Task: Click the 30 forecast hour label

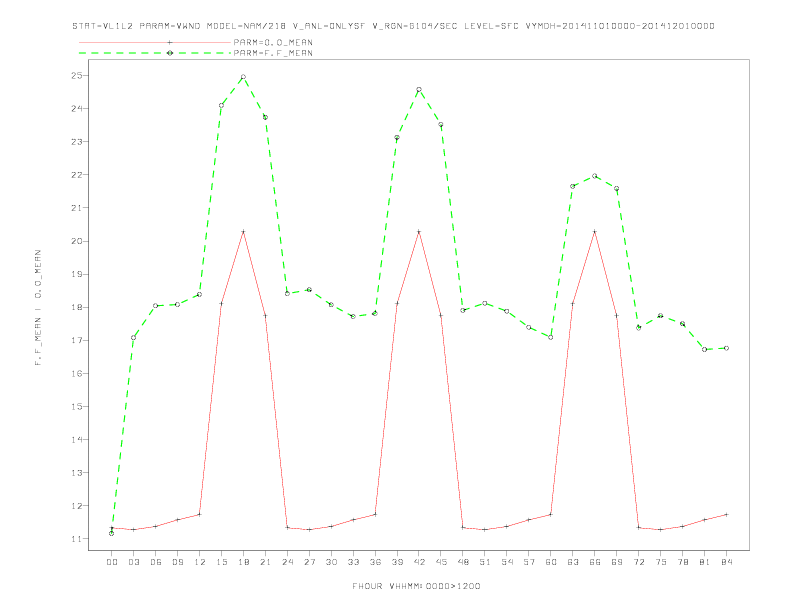Action: tap(331, 562)
